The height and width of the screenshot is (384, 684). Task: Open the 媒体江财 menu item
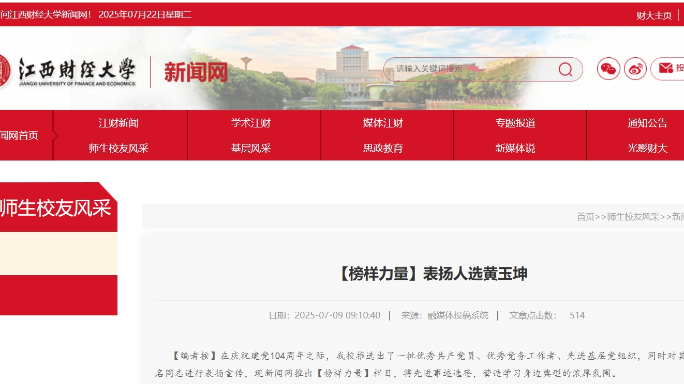click(383, 123)
